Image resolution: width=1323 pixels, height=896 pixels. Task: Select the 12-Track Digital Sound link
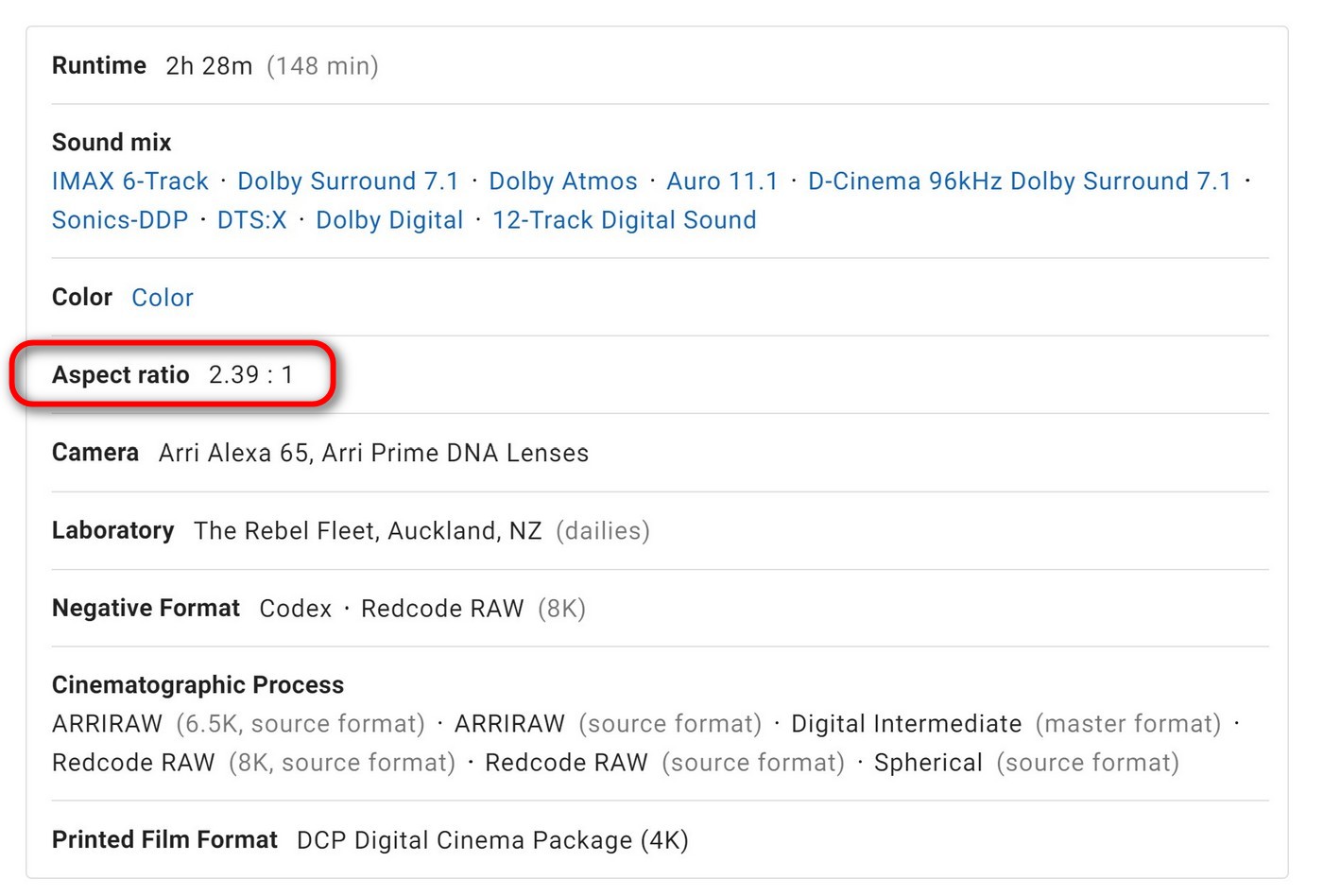[x=624, y=220]
